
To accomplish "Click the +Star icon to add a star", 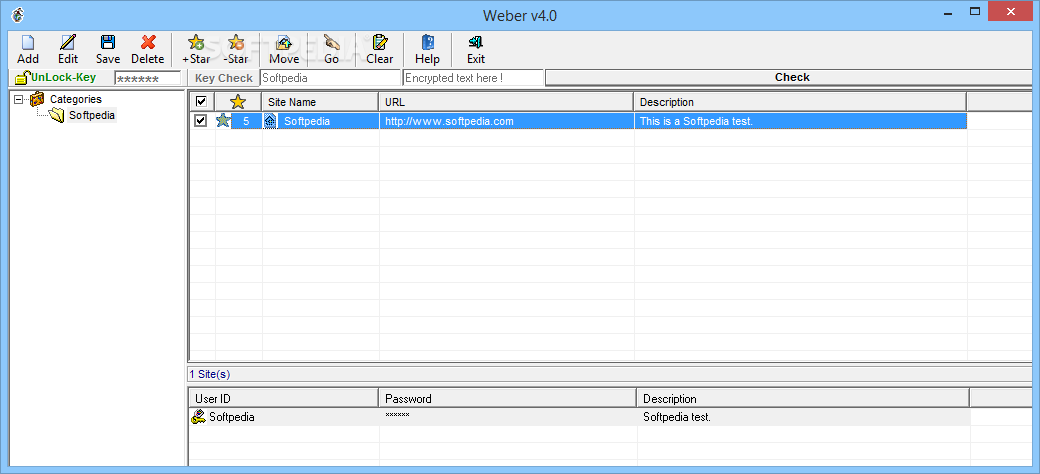I will point(196,43).
